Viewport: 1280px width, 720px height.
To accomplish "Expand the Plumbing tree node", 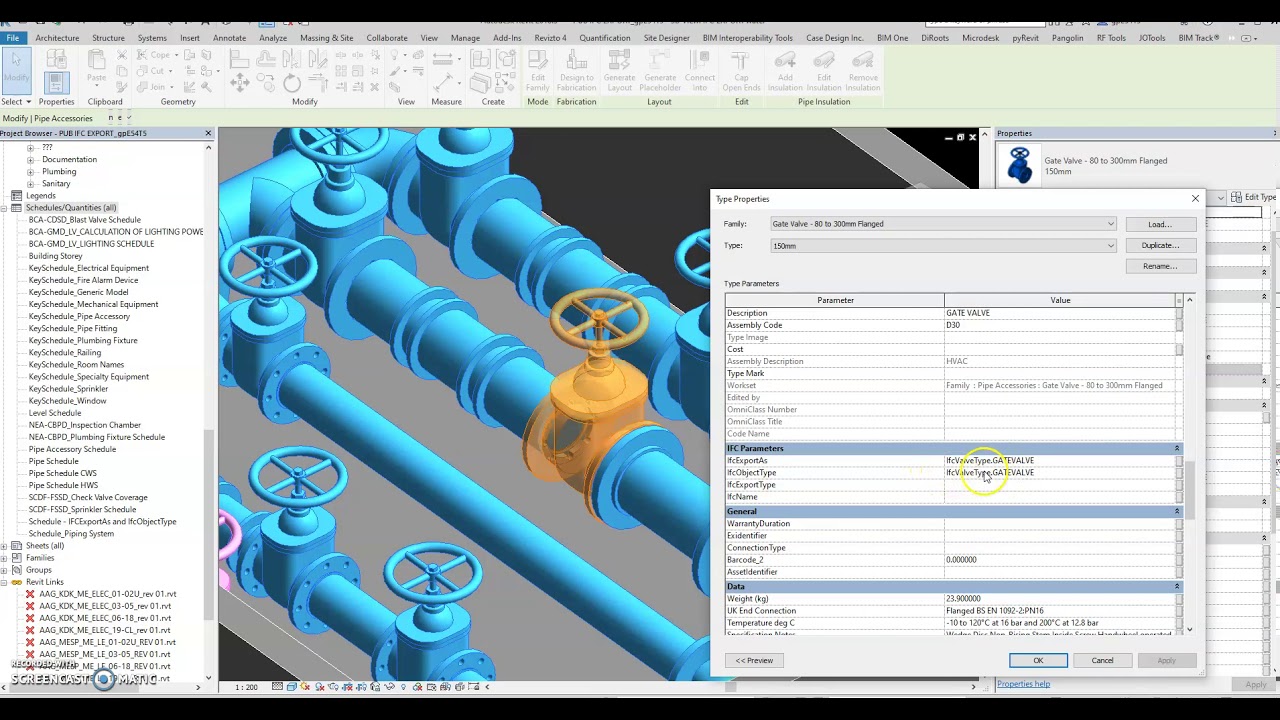I will coord(30,172).
